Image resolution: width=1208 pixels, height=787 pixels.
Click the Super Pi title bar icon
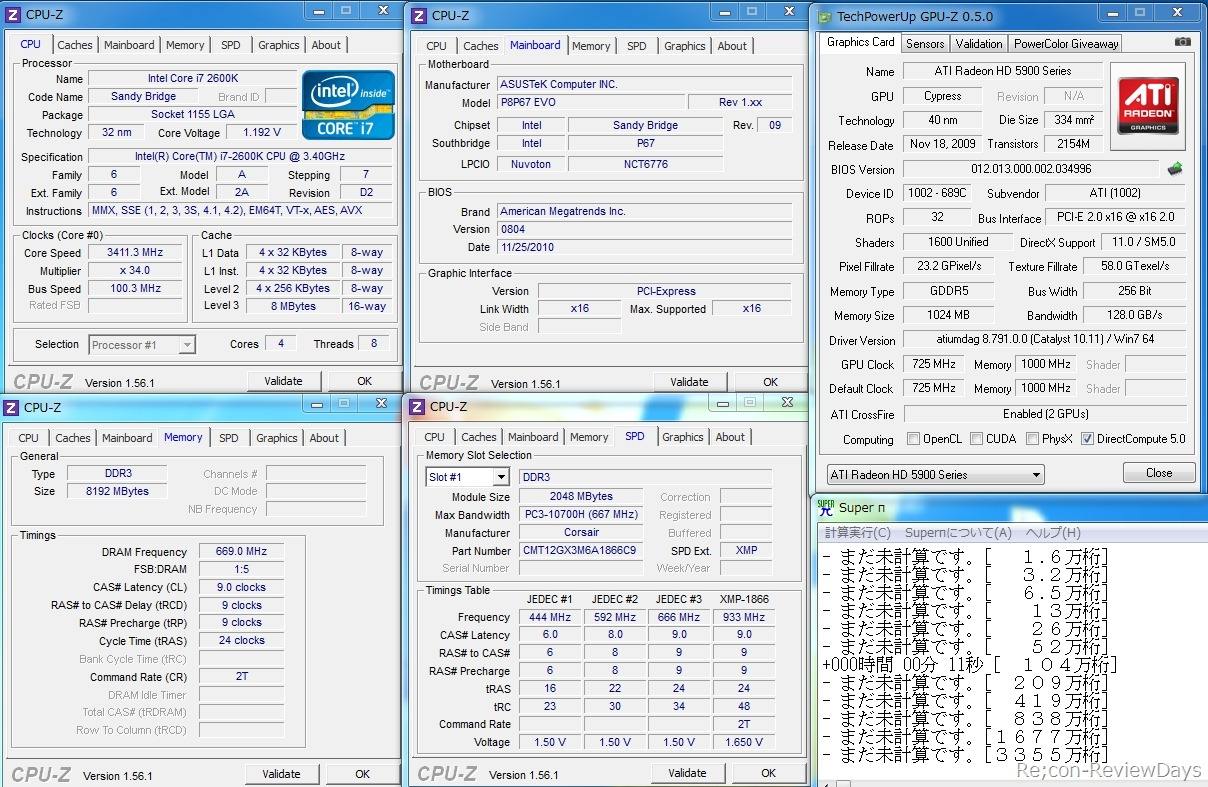click(x=826, y=507)
